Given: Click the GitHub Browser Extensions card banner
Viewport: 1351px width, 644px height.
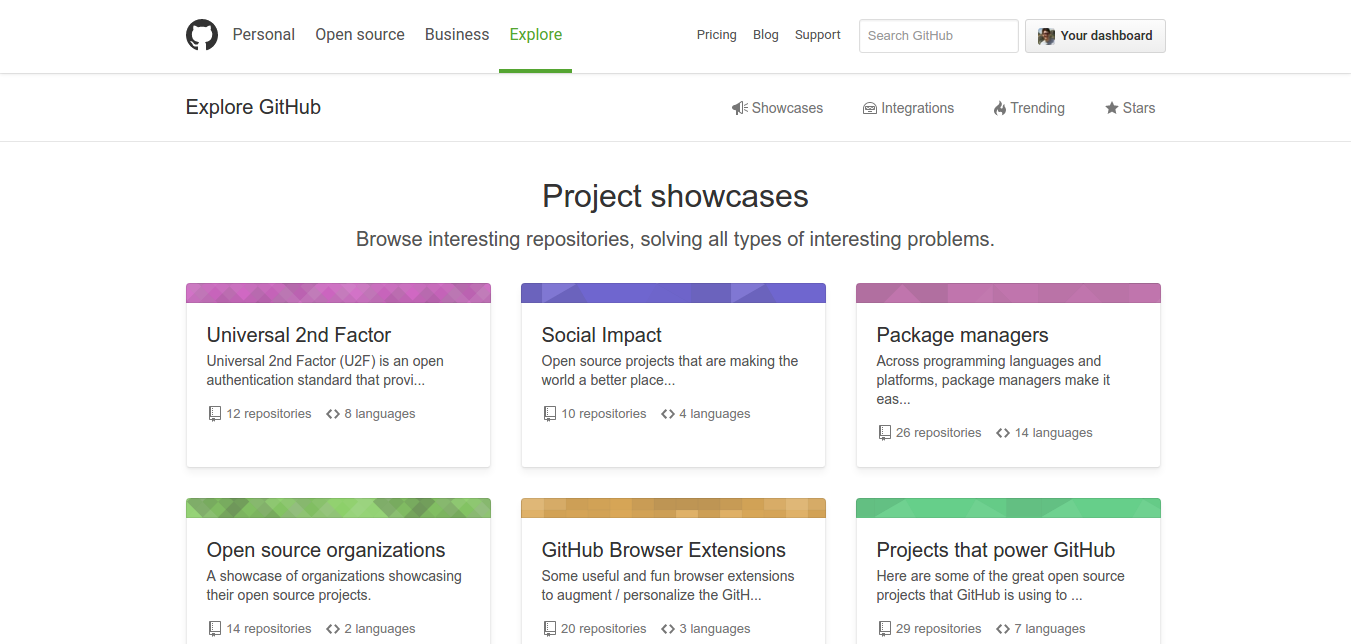Looking at the screenshot, I should [x=673, y=508].
